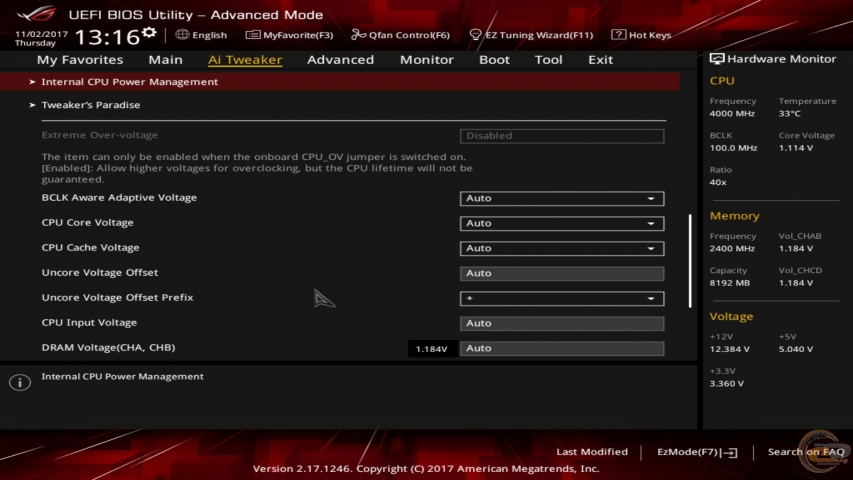Select the CPU Input Voltage label
The width and height of the screenshot is (853, 480).
[x=89, y=322]
